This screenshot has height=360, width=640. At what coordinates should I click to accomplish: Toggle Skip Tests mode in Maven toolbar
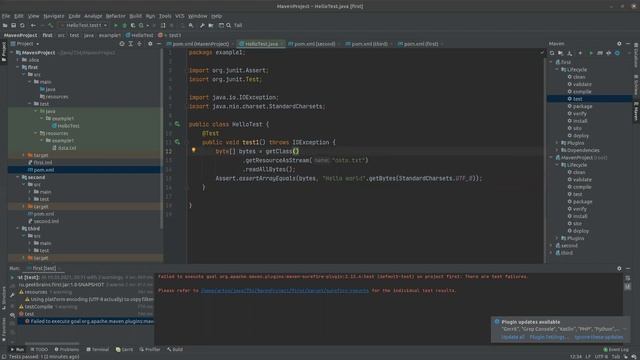pyautogui.click(x=617, y=53)
